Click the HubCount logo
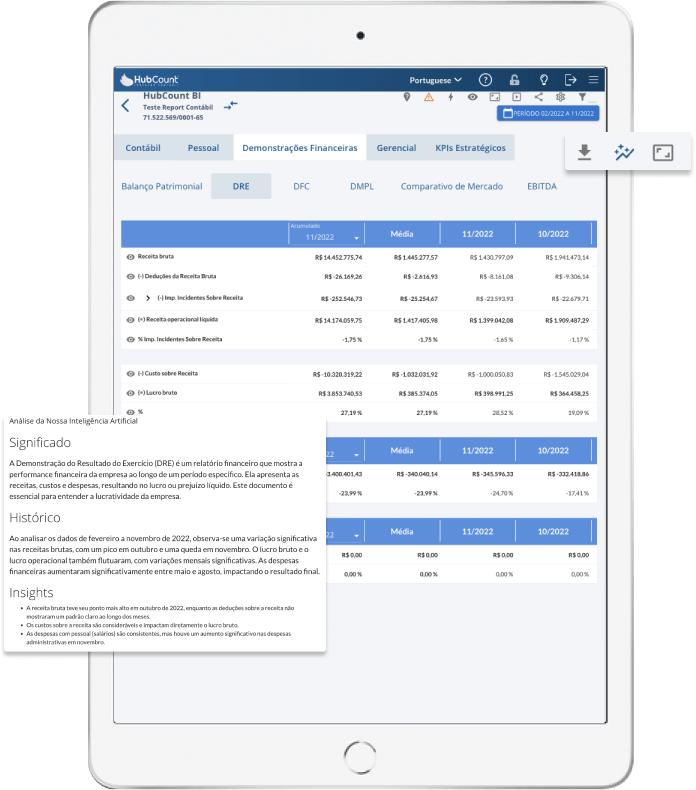The height and width of the screenshot is (790, 696). (149, 80)
